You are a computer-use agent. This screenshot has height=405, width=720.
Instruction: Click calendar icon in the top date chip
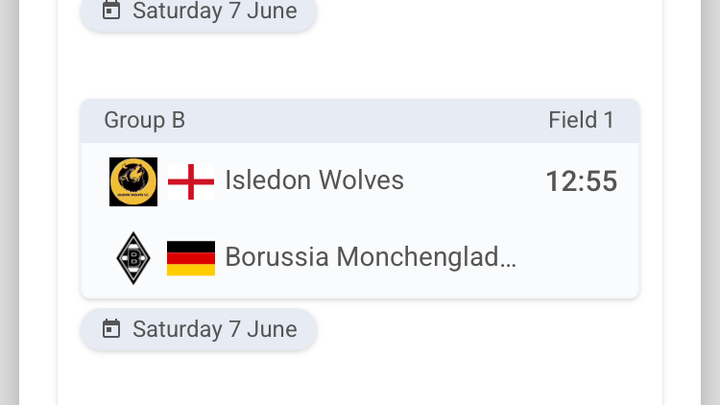pyautogui.click(x=112, y=11)
